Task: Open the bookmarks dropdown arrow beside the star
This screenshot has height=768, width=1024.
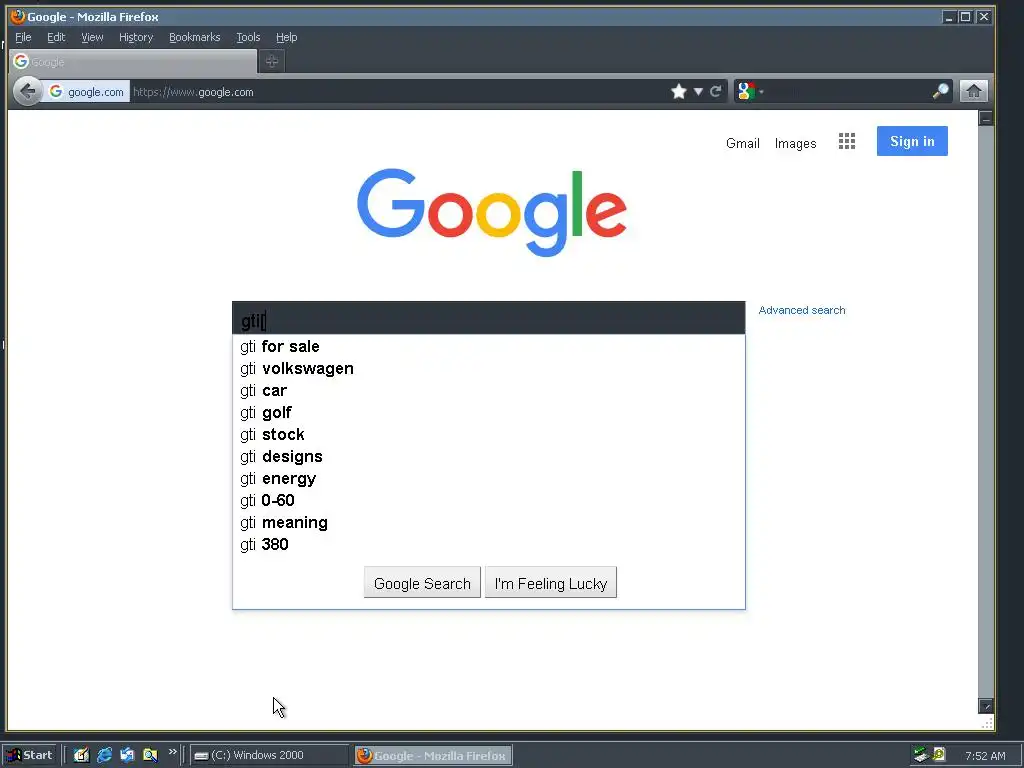Action: (x=698, y=91)
